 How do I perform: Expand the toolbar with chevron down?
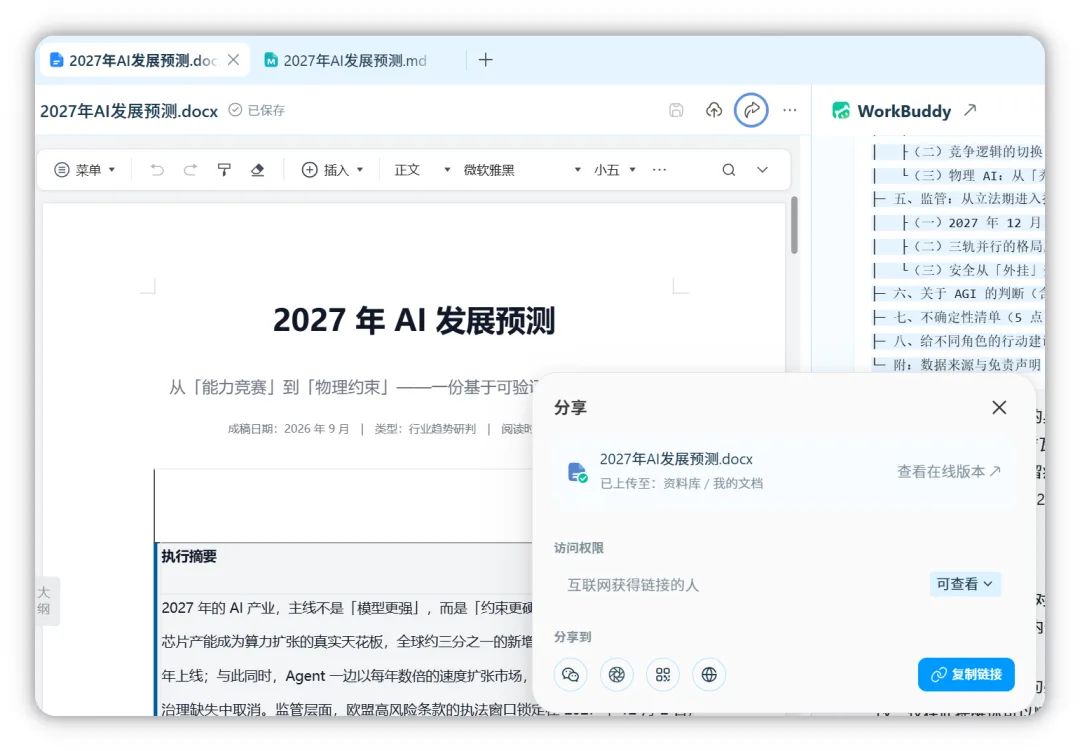point(762,169)
